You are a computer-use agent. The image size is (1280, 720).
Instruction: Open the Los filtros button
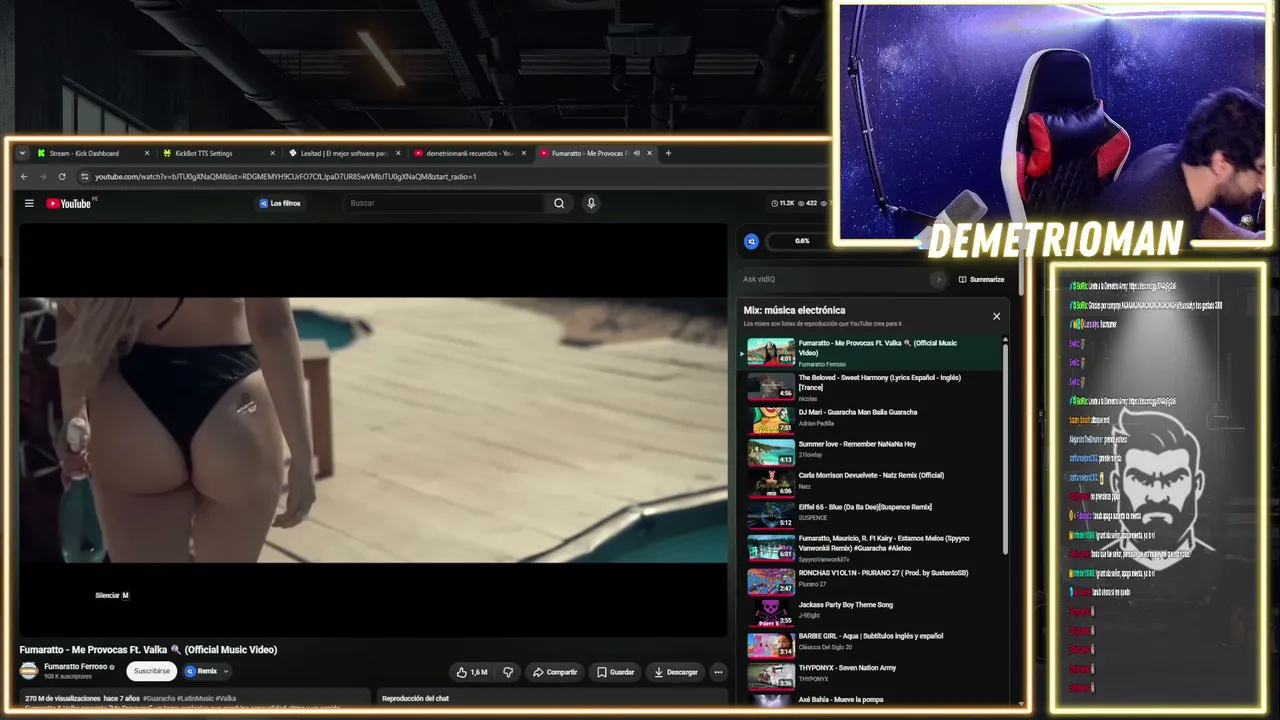pos(280,203)
